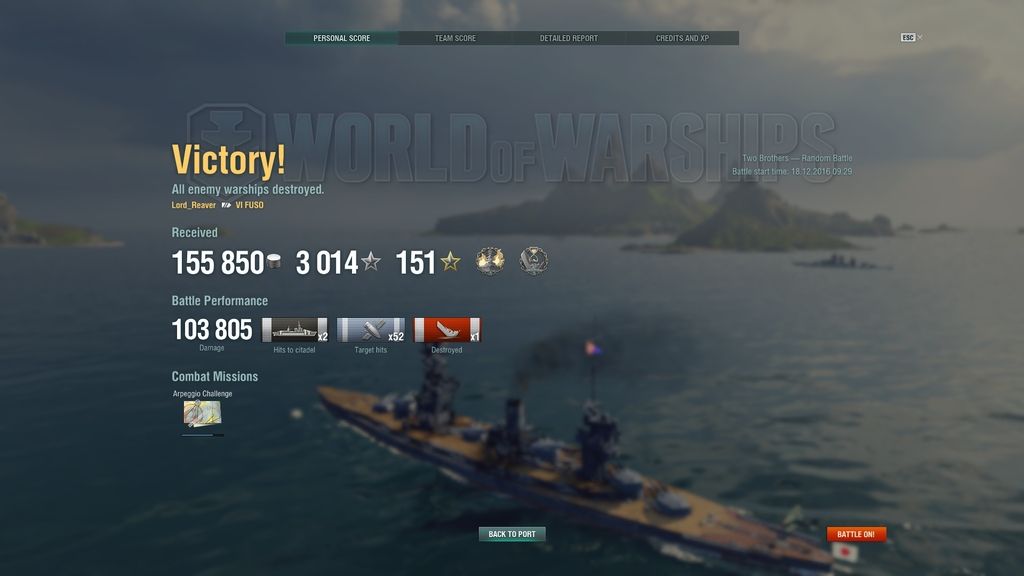Open Credits and XP tab
This screenshot has height=576, width=1024.
point(682,39)
